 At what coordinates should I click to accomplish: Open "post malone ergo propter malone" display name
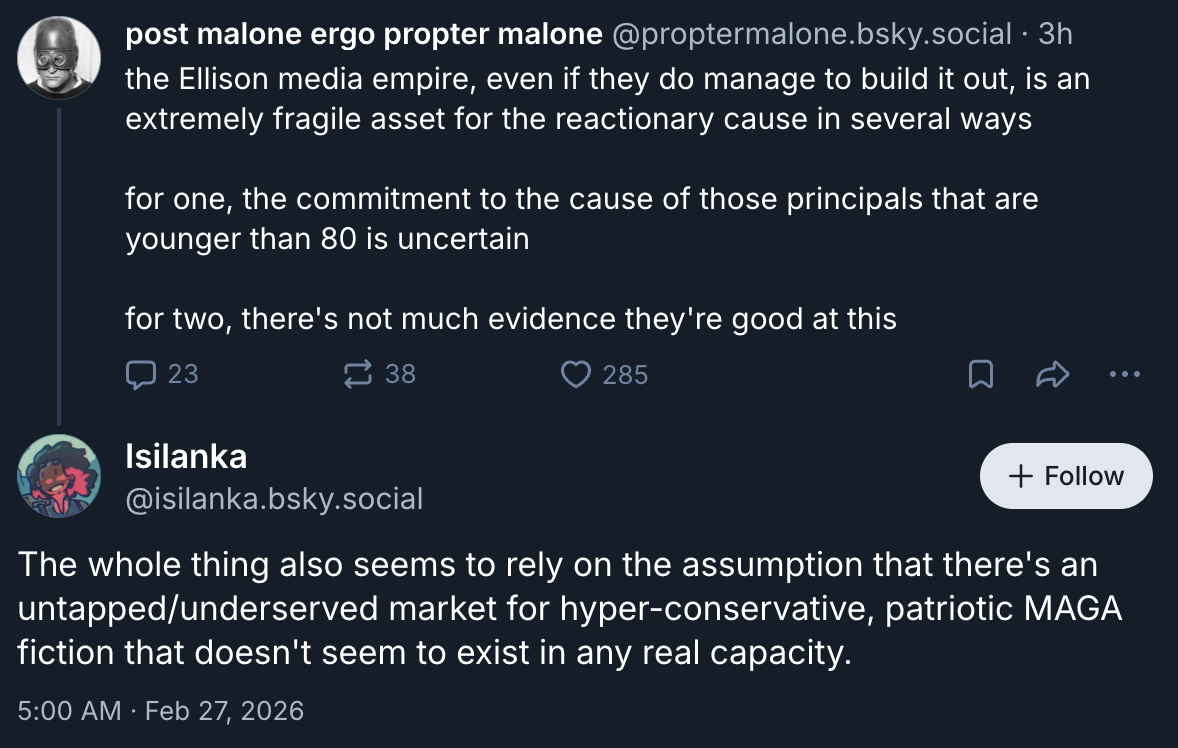[363, 34]
